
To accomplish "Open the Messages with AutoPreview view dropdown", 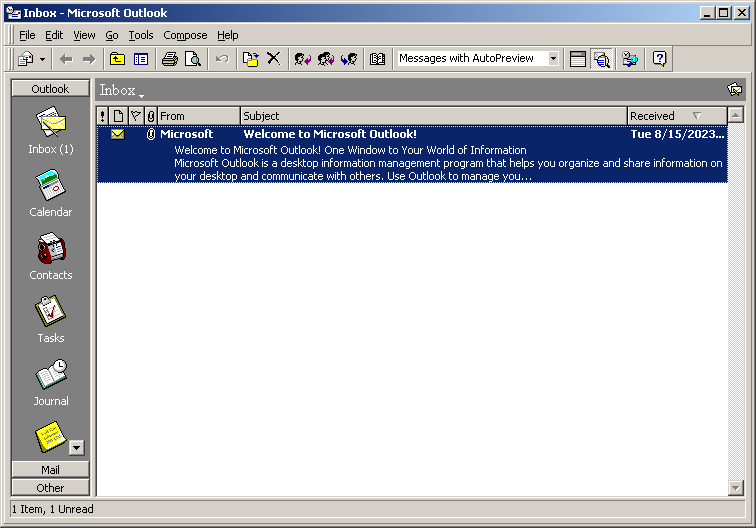I will [553, 59].
